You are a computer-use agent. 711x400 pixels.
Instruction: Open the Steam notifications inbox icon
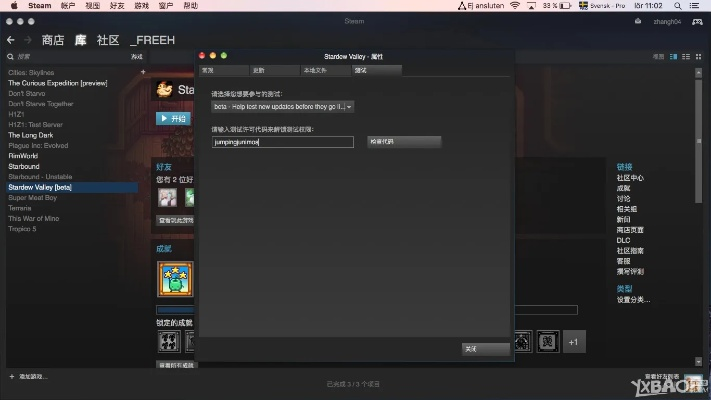tap(638, 21)
